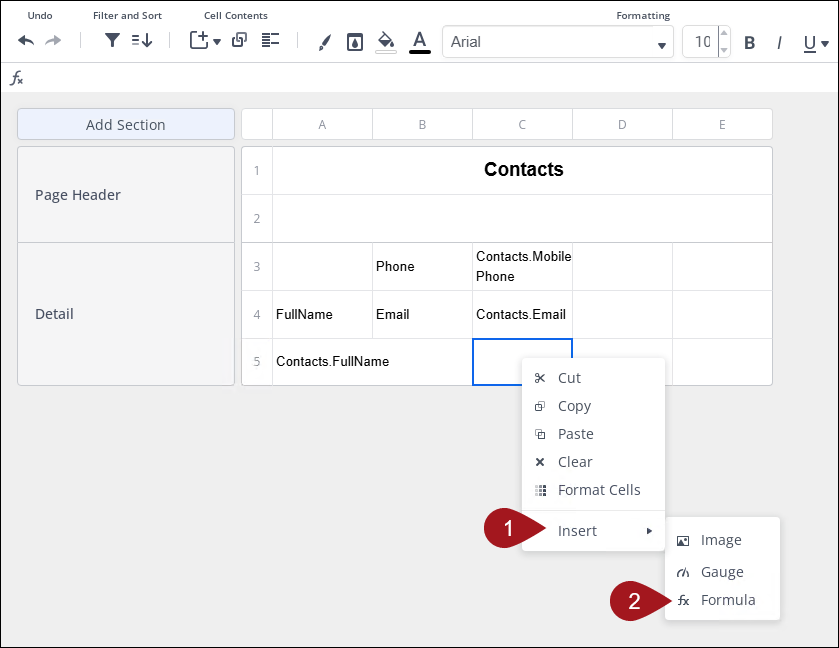The width and height of the screenshot is (839, 648).
Task: Click the Add Section button
Action: (126, 125)
